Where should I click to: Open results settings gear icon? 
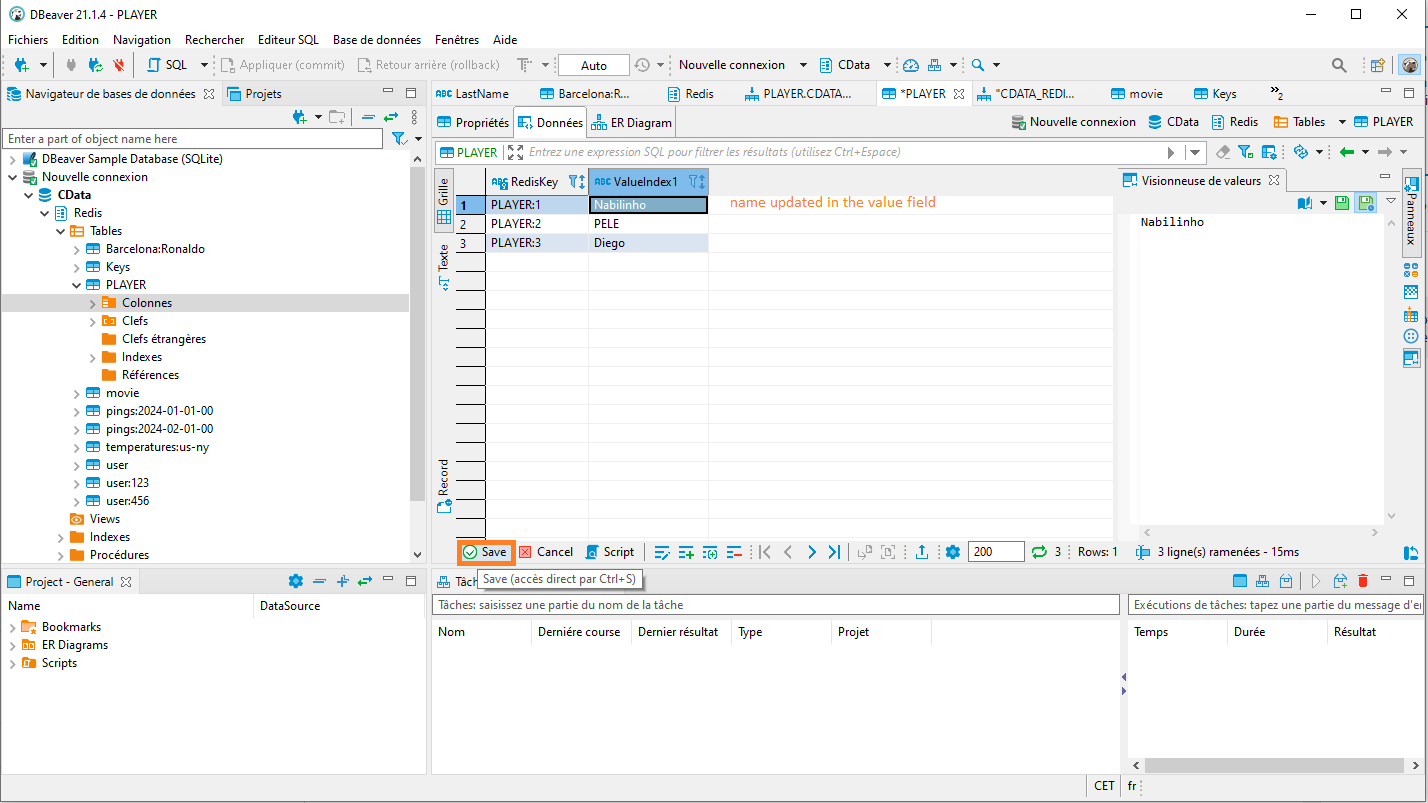[x=952, y=552]
